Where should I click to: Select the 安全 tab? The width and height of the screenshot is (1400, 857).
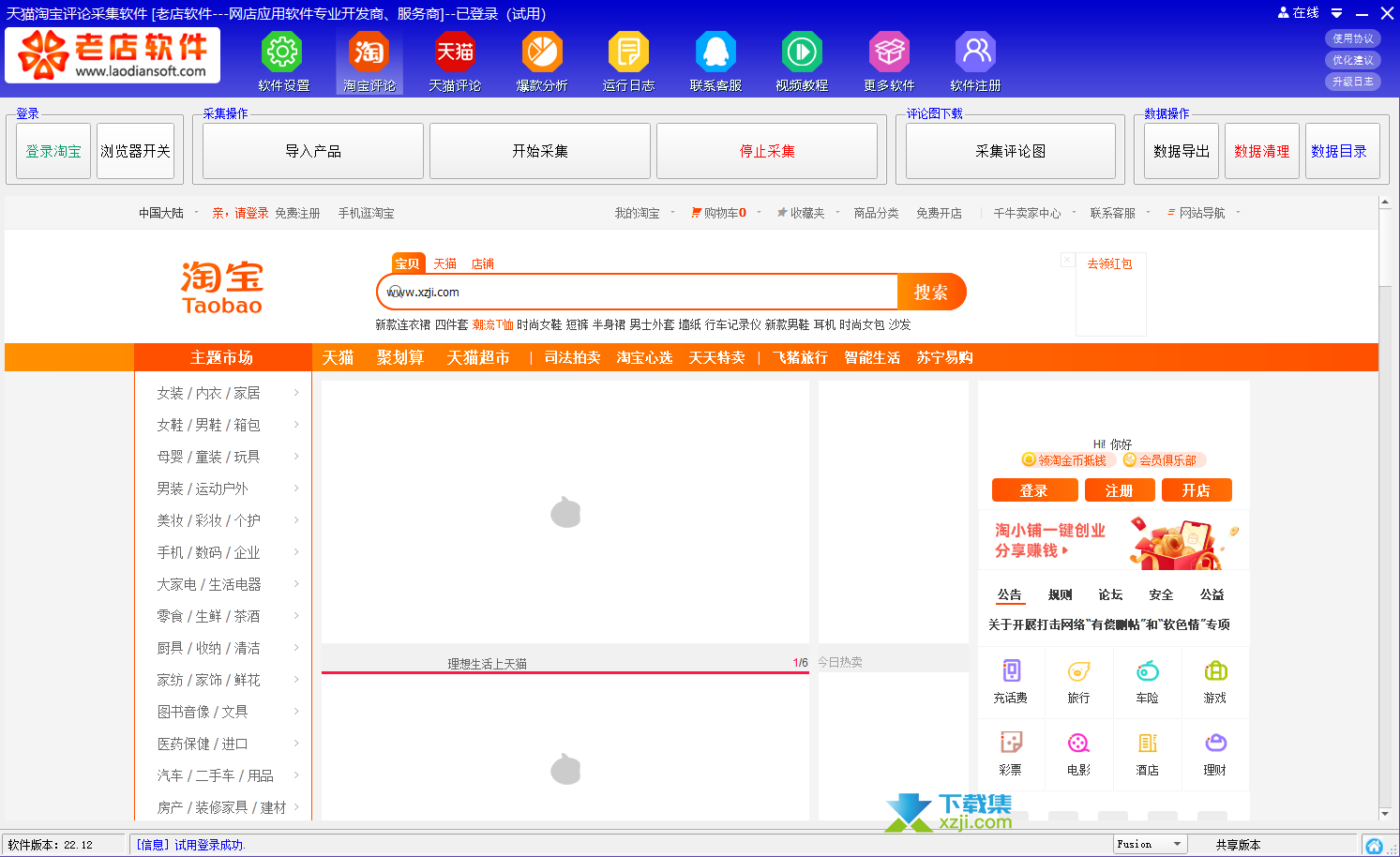click(x=1161, y=594)
